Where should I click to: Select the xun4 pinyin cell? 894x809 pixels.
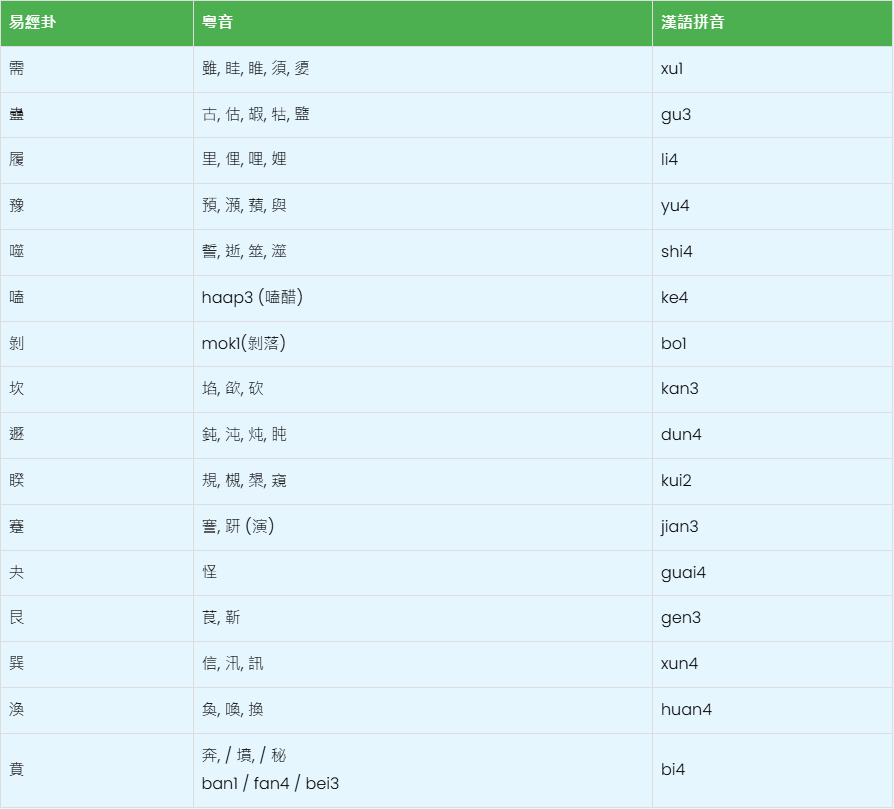click(773, 665)
